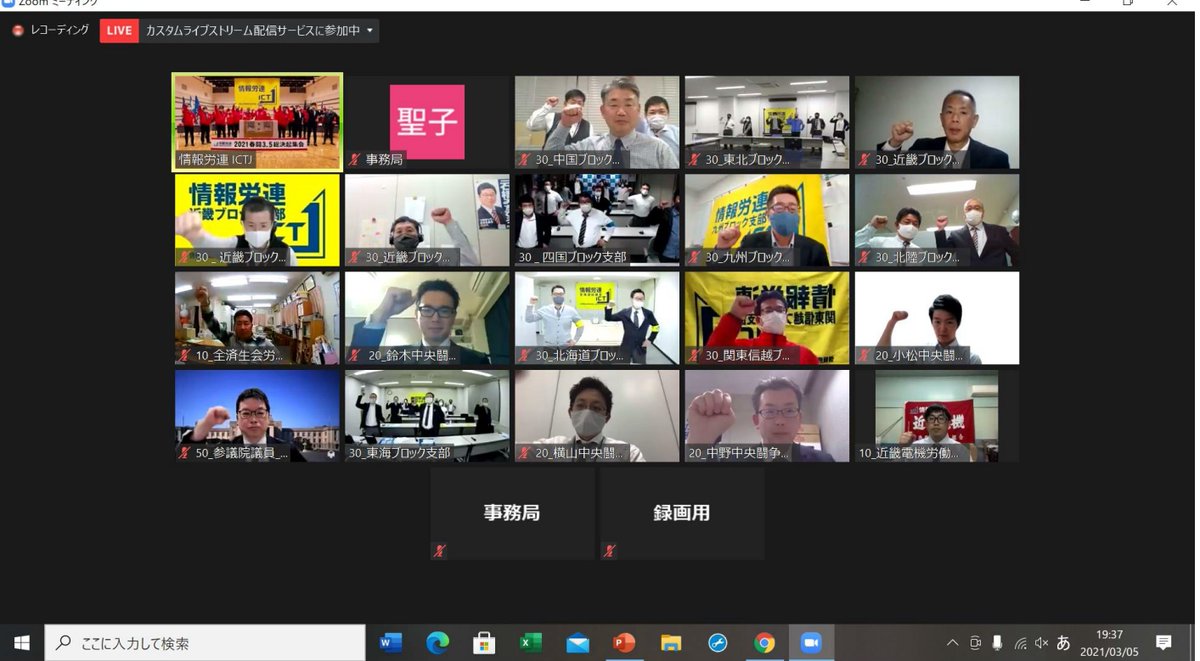Click the taskbar search box ここに入力して検索
Image resolution: width=1200 pixels, height=661 pixels.
205,643
